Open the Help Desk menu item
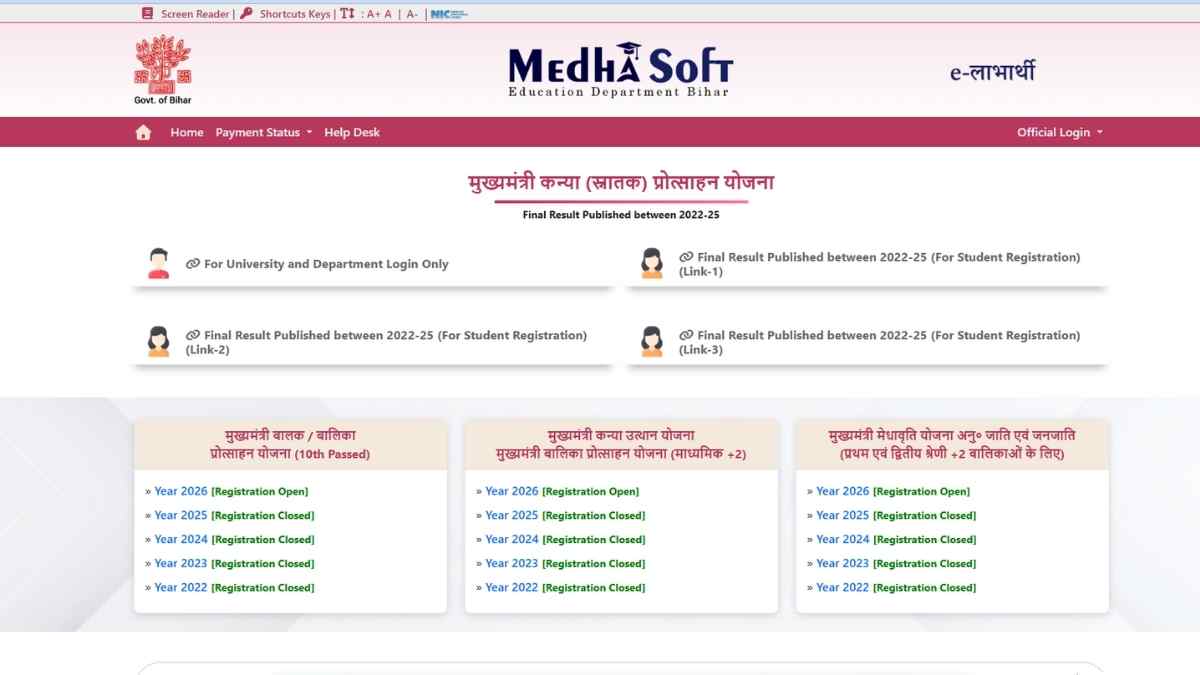The height and width of the screenshot is (675, 1200). click(x=352, y=132)
